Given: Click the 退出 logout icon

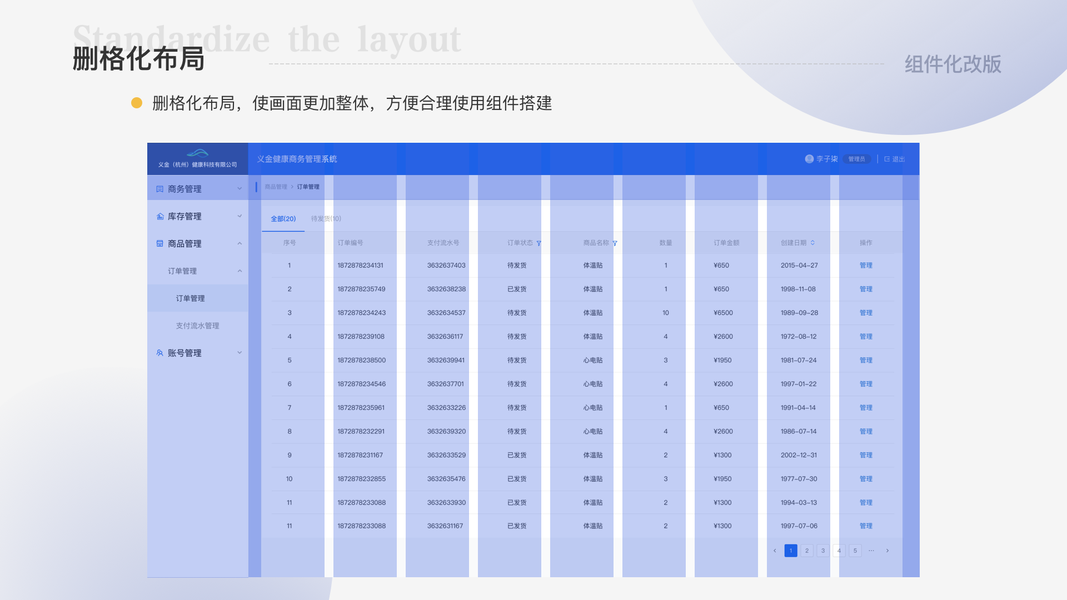Looking at the screenshot, I should [x=887, y=159].
